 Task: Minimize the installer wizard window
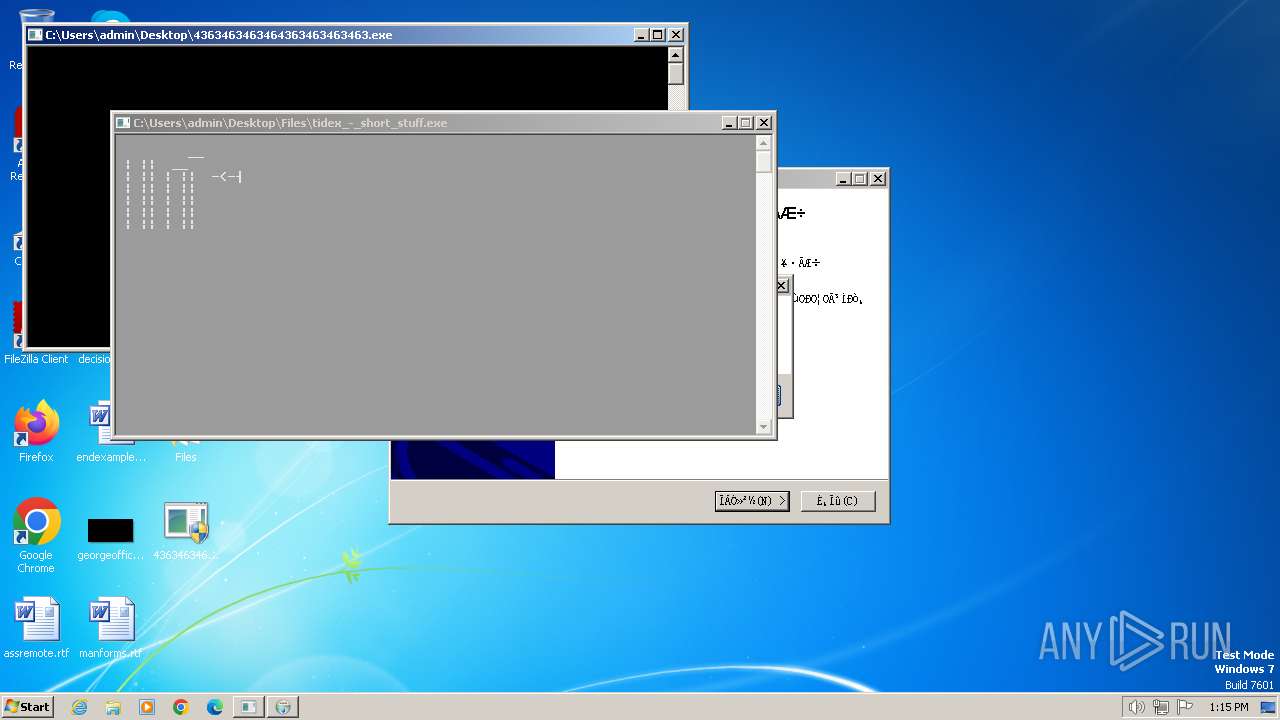[x=844, y=179]
